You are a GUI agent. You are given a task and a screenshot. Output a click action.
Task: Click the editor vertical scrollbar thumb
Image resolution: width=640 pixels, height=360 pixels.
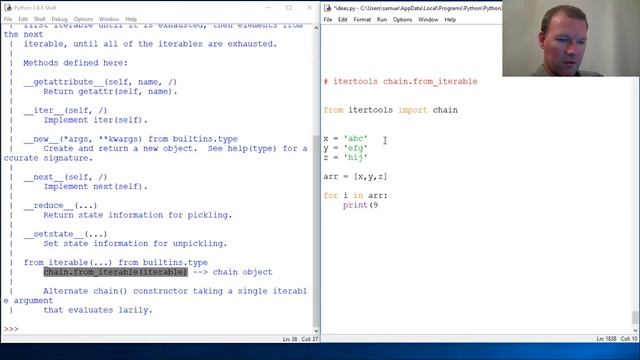click(x=635, y=317)
